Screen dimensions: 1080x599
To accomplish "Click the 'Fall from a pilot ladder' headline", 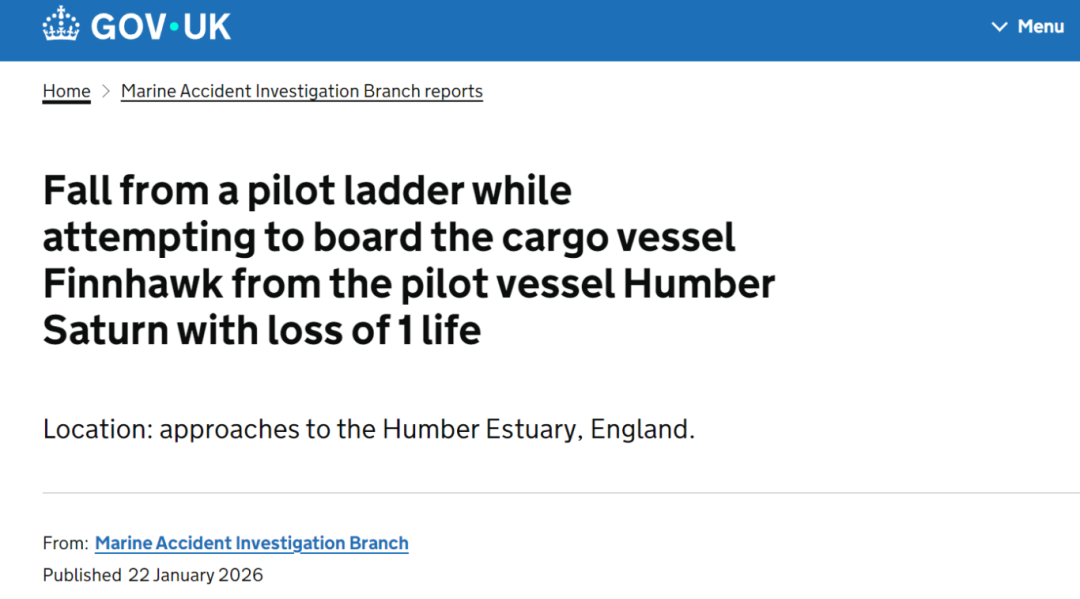I will [x=307, y=190].
